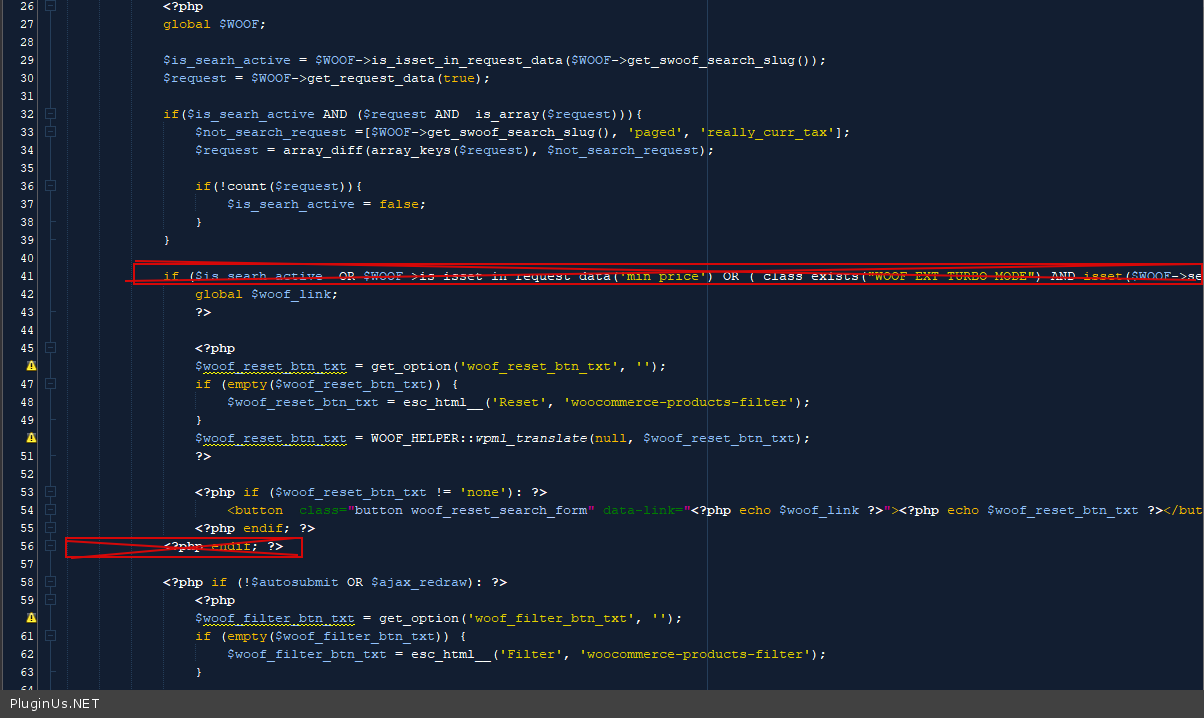Click '!$autosubmit' on line 58
The height and width of the screenshot is (718, 1204).
[x=291, y=582]
